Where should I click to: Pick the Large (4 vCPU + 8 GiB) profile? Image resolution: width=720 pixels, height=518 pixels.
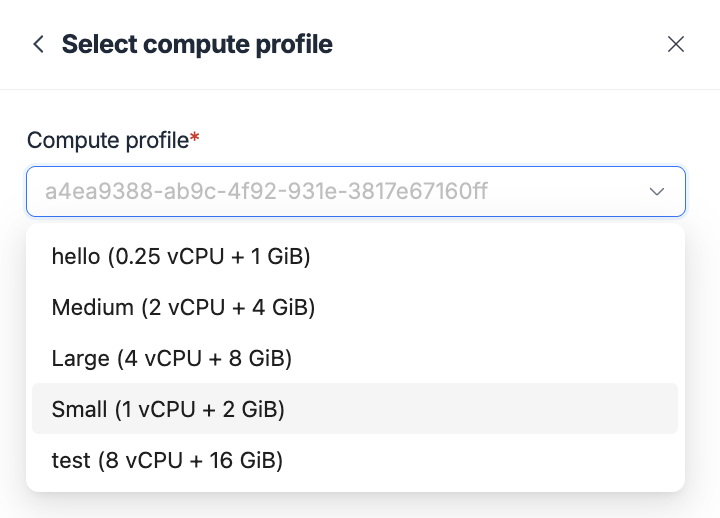[x=172, y=357]
